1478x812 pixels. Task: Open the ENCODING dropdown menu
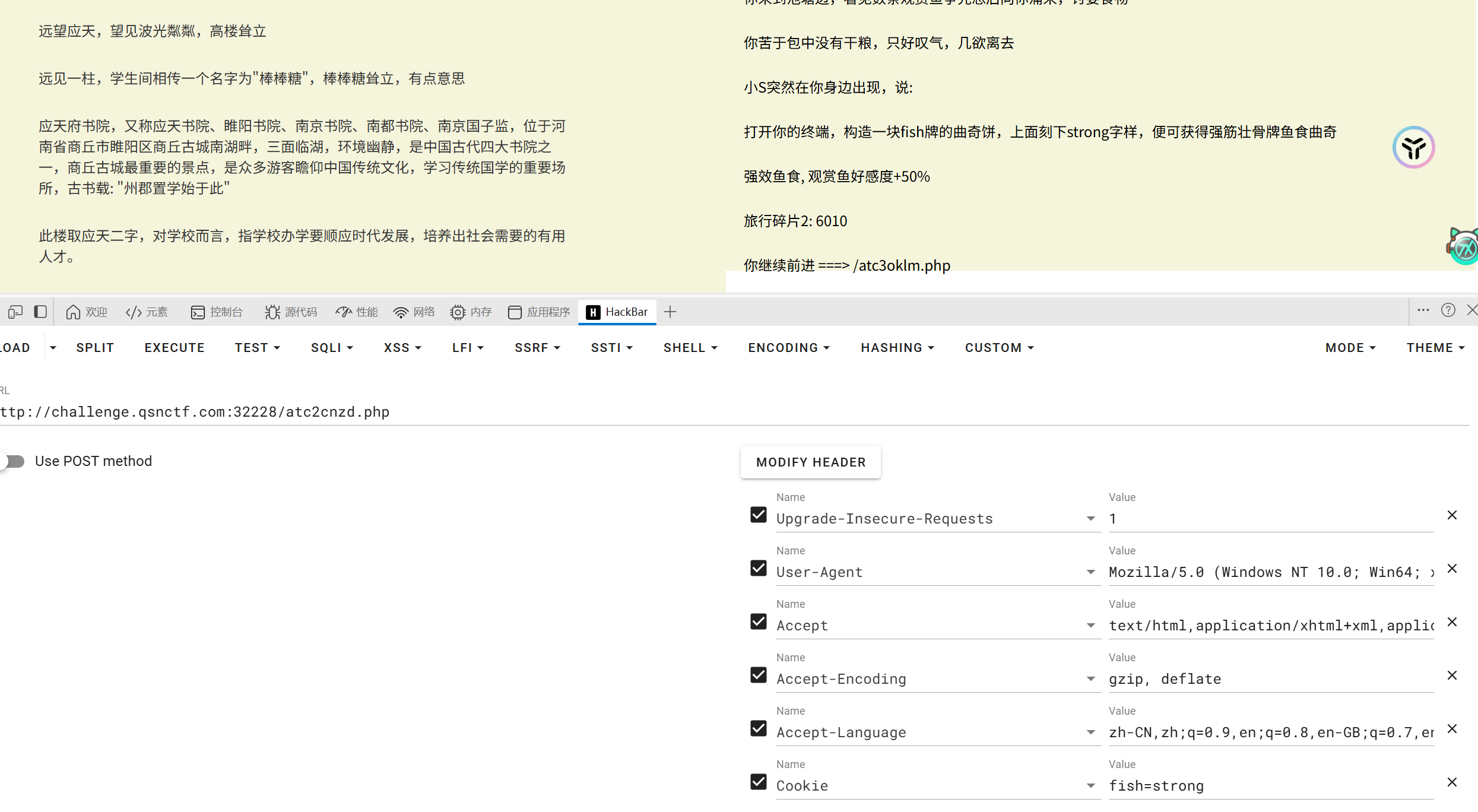(788, 348)
